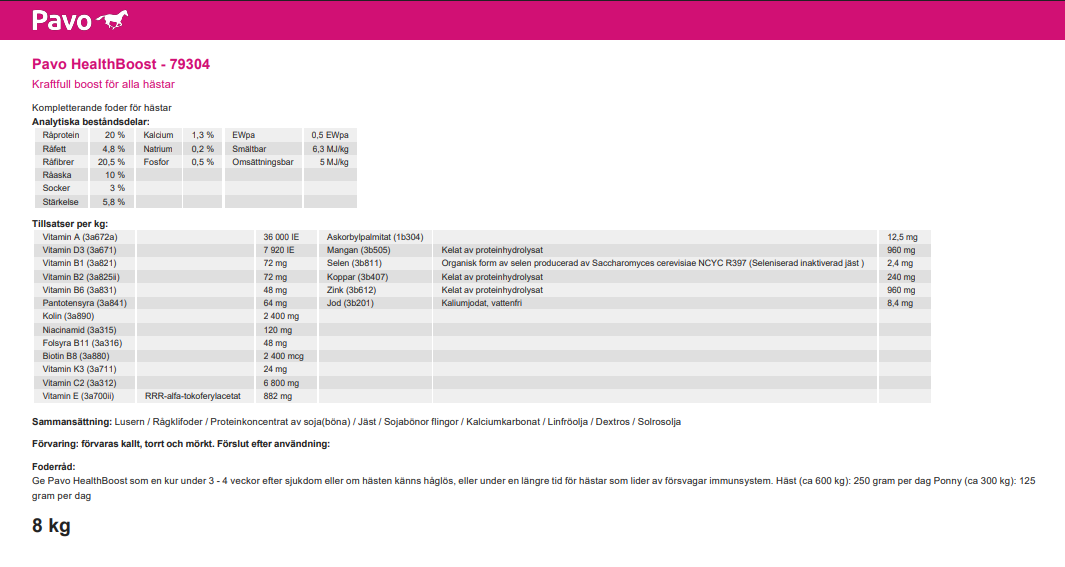The width and height of the screenshot is (1065, 567).
Task: Click 'Pantotensyra (3a841)' label
Action: [84, 303]
